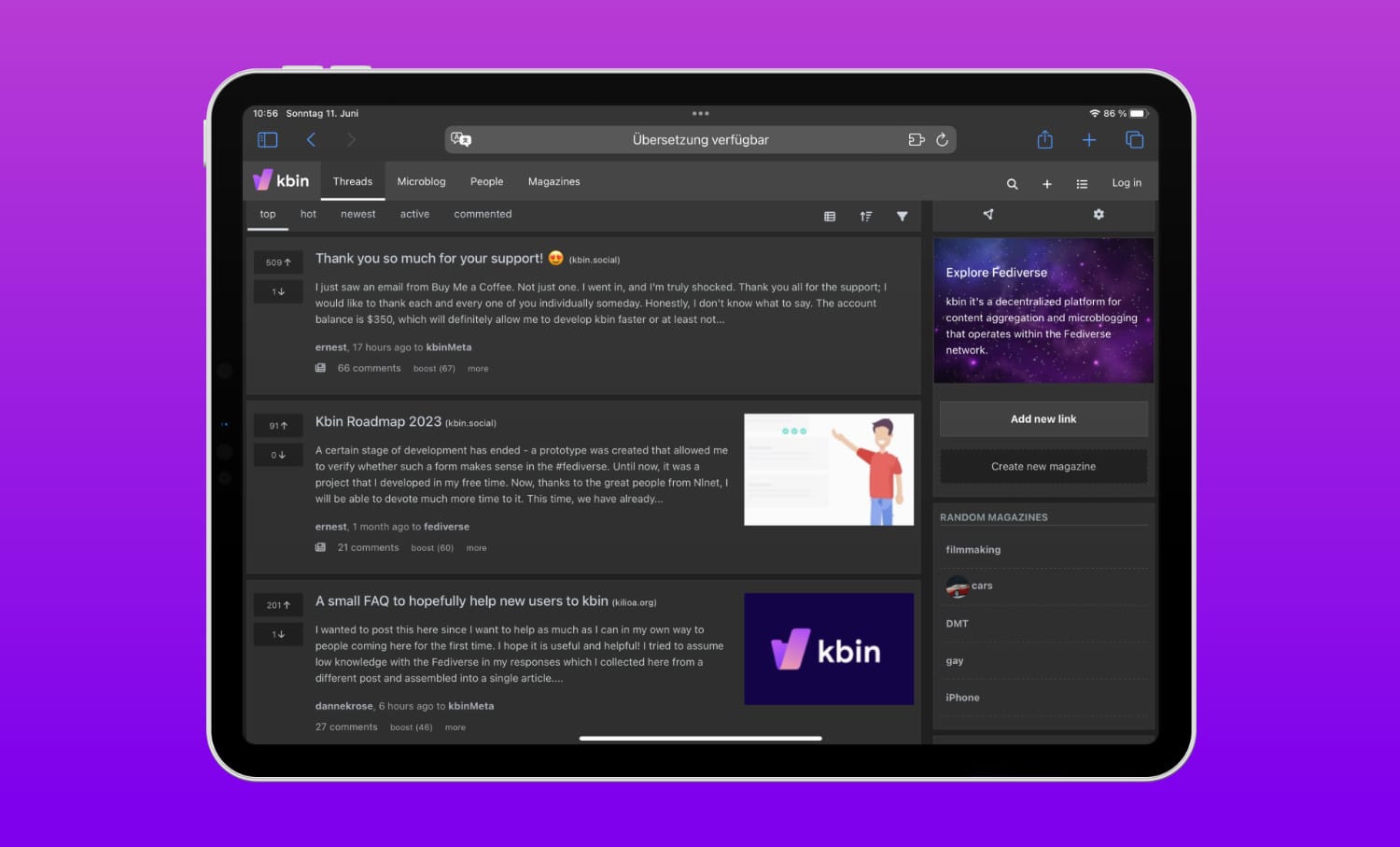Viewport: 1400px width, 847px height.
Task: Show Safari tab overview icon
Action: click(x=1134, y=140)
